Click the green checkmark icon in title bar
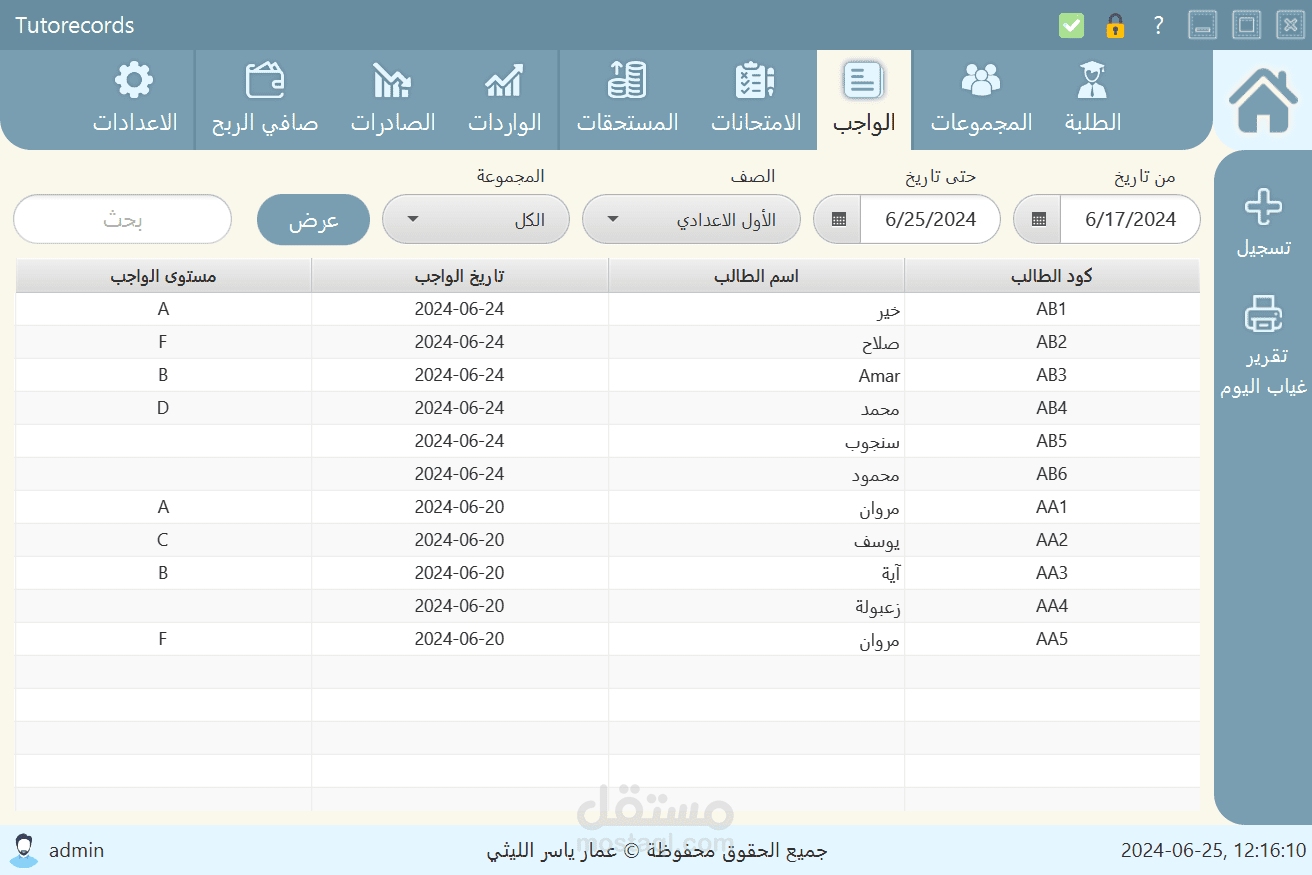 pyautogui.click(x=1071, y=25)
